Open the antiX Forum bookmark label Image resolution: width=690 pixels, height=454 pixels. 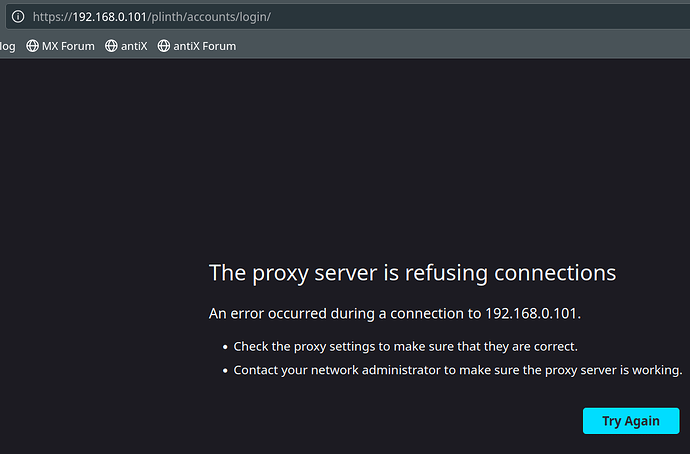coord(204,45)
